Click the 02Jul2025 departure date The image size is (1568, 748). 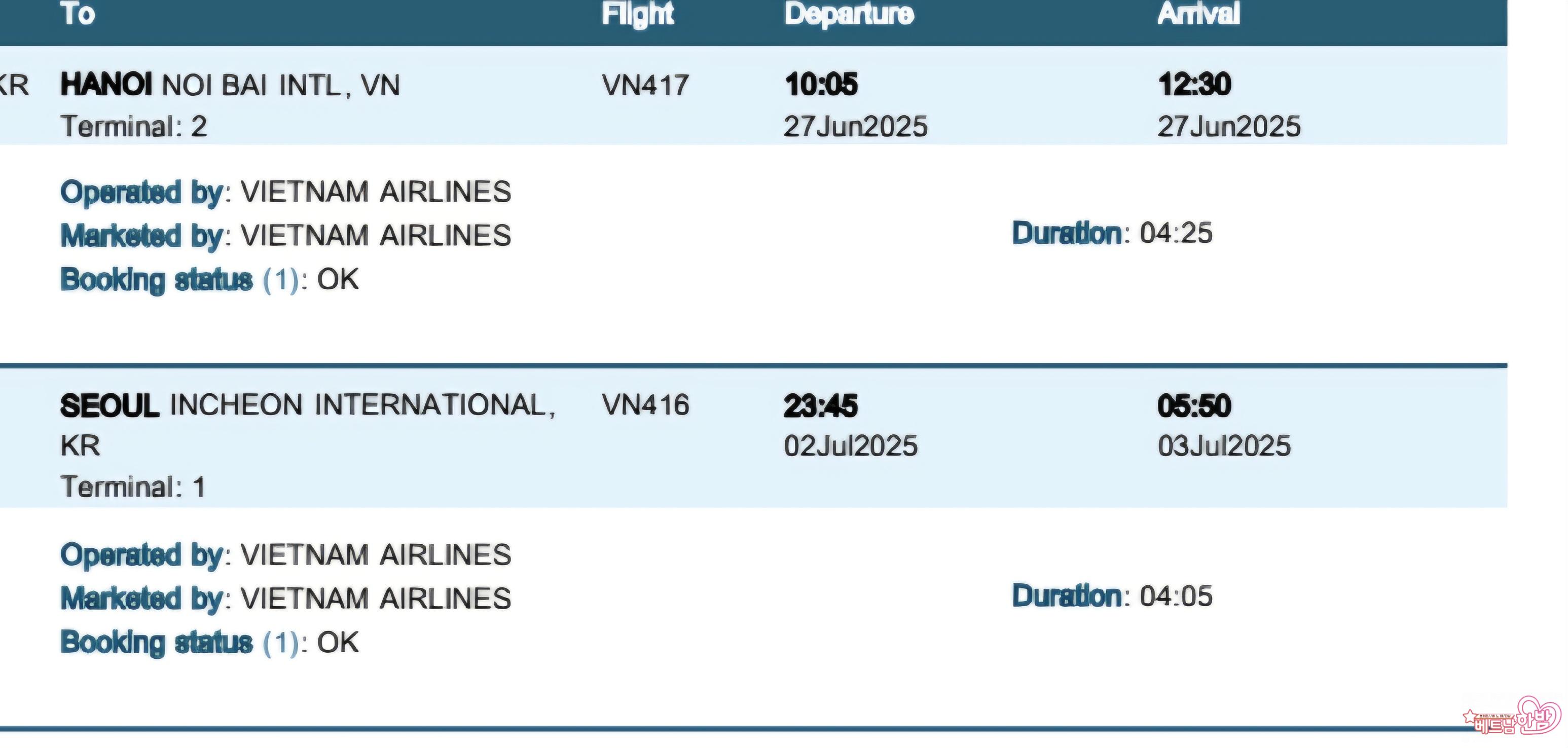click(850, 446)
